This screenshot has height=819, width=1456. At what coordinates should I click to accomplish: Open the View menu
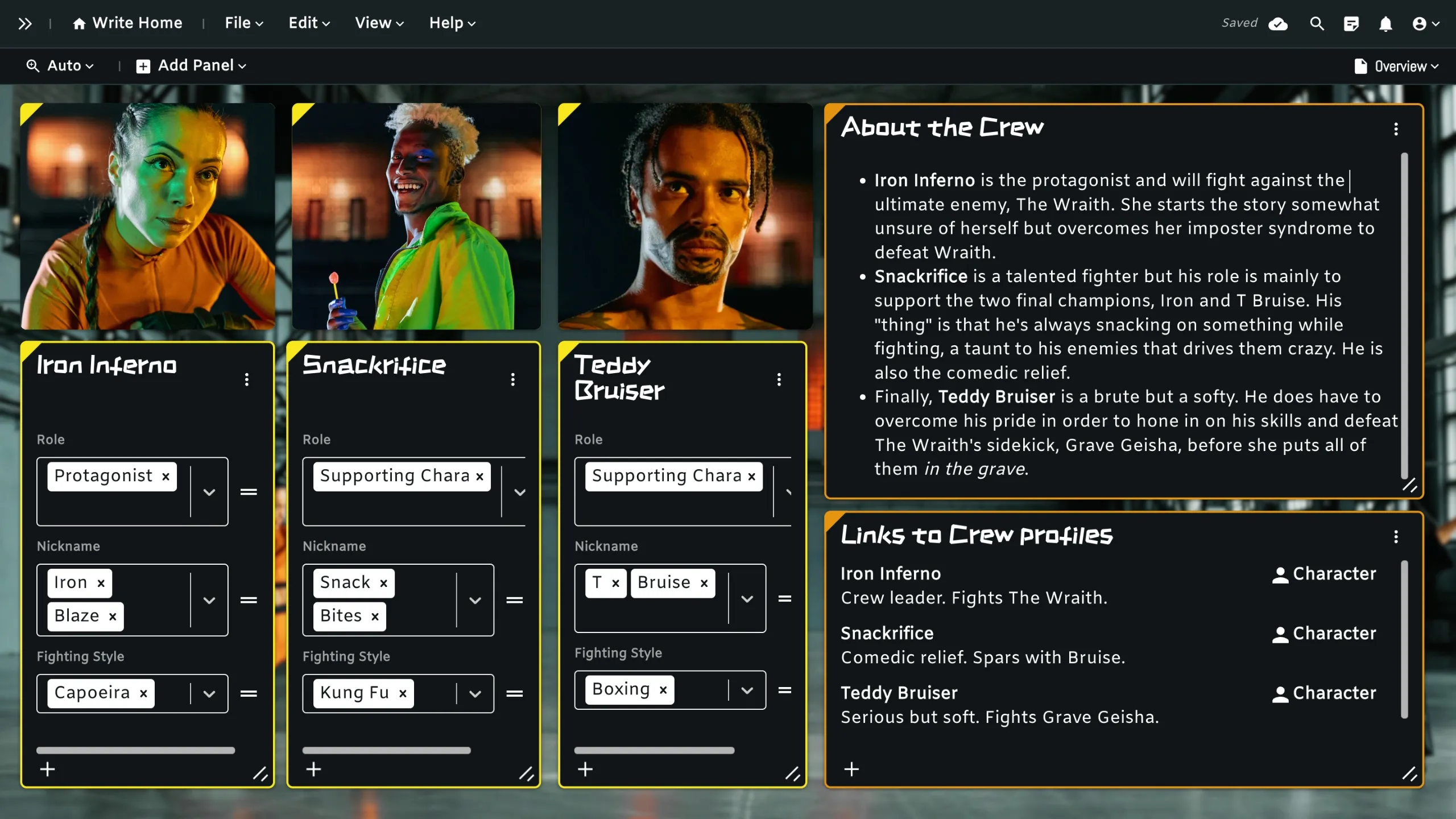[x=379, y=23]
